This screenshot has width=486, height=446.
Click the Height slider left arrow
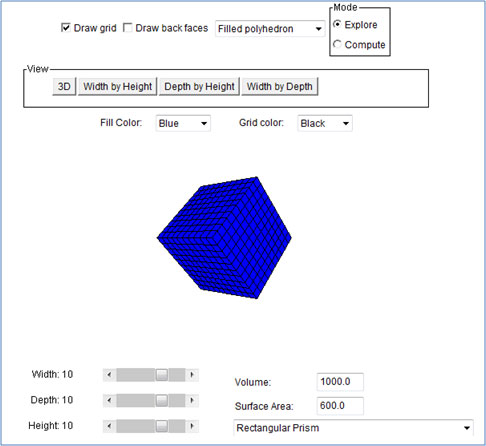(109, 426)
